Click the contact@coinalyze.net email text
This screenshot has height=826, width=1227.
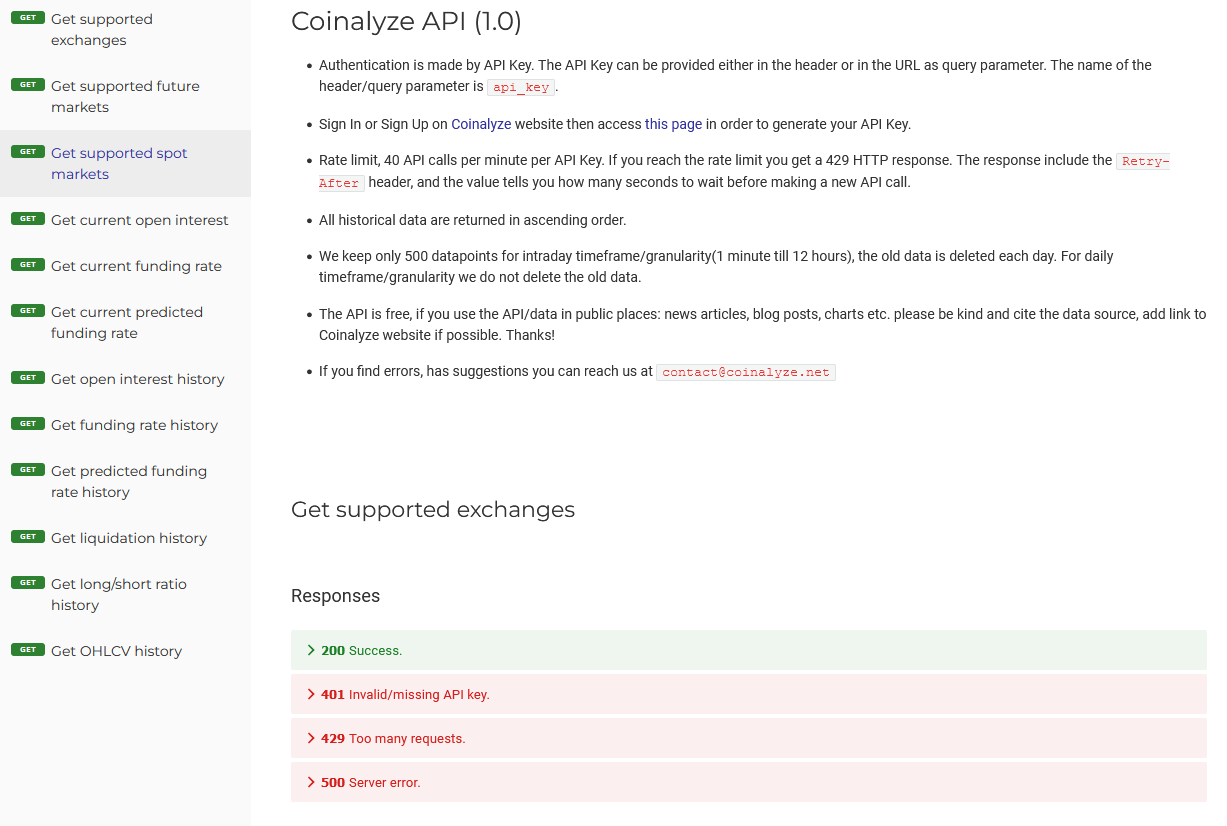pos(746,372)
